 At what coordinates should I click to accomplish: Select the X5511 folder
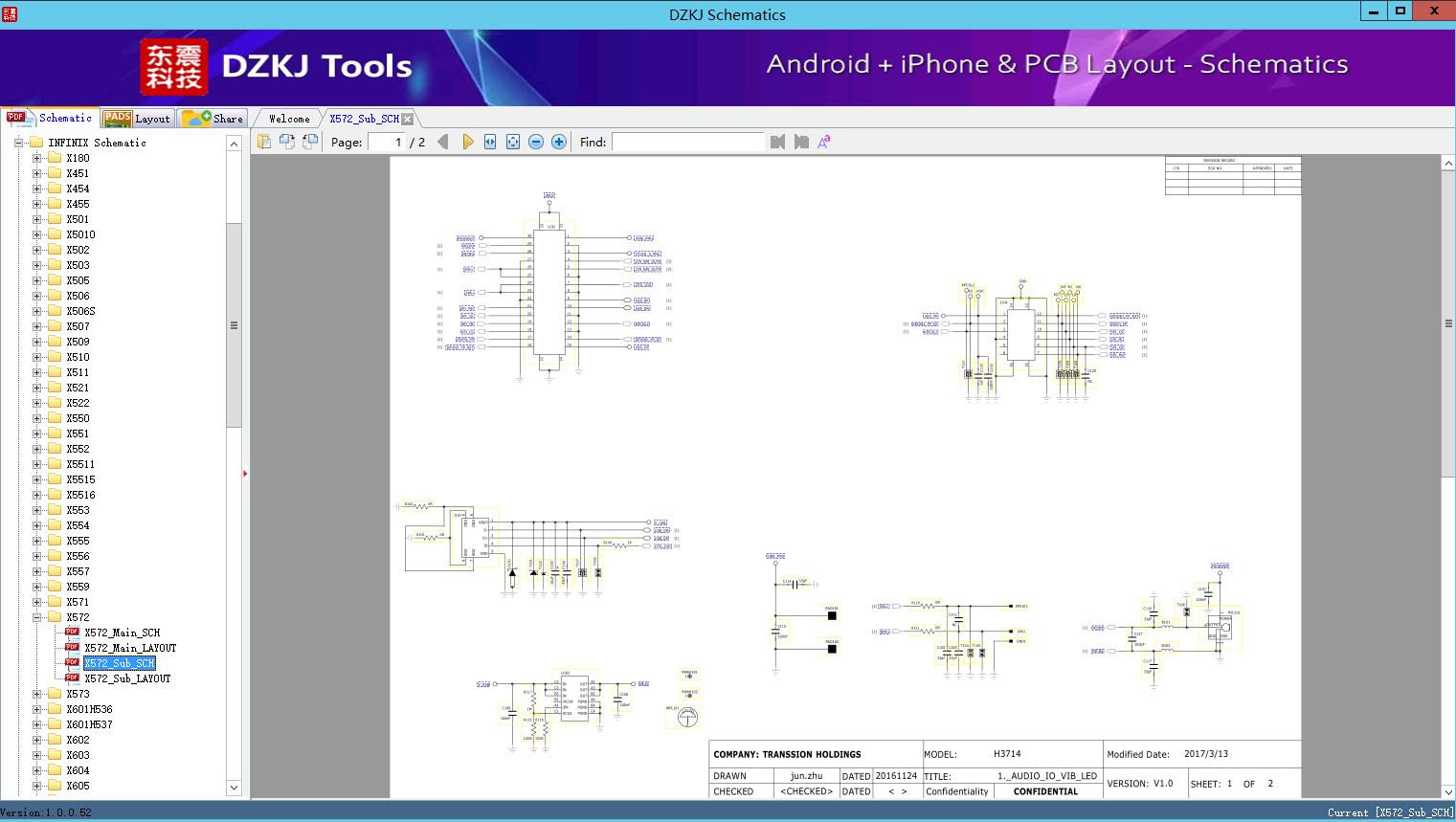[x=80, y=464]
